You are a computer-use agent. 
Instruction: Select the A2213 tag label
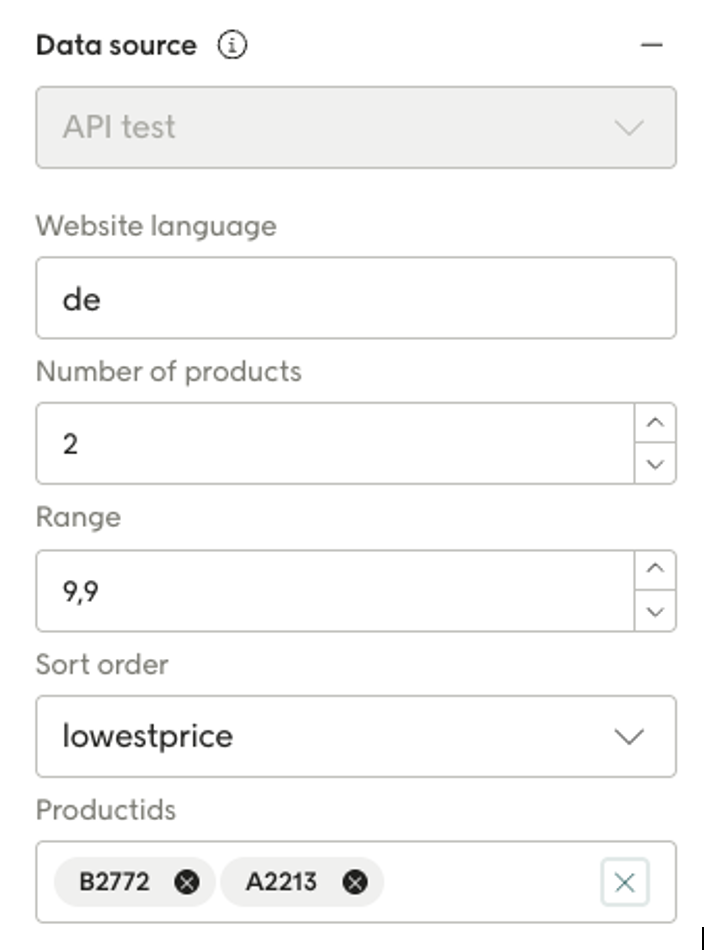[281, 882]
